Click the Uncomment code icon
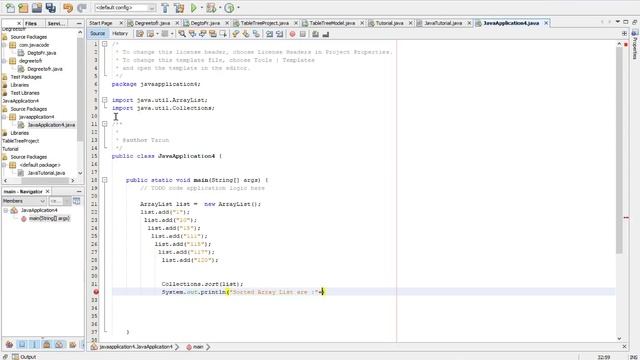Viewport: 640px width, 360px height. pos(325,34)
